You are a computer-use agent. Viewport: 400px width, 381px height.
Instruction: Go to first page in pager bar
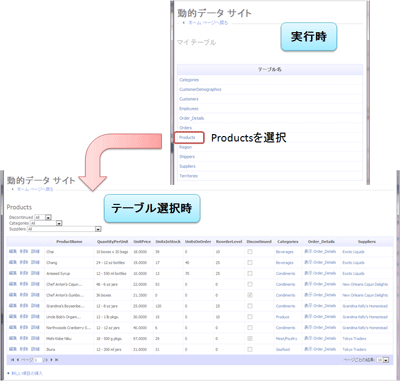tap(12, 360)
